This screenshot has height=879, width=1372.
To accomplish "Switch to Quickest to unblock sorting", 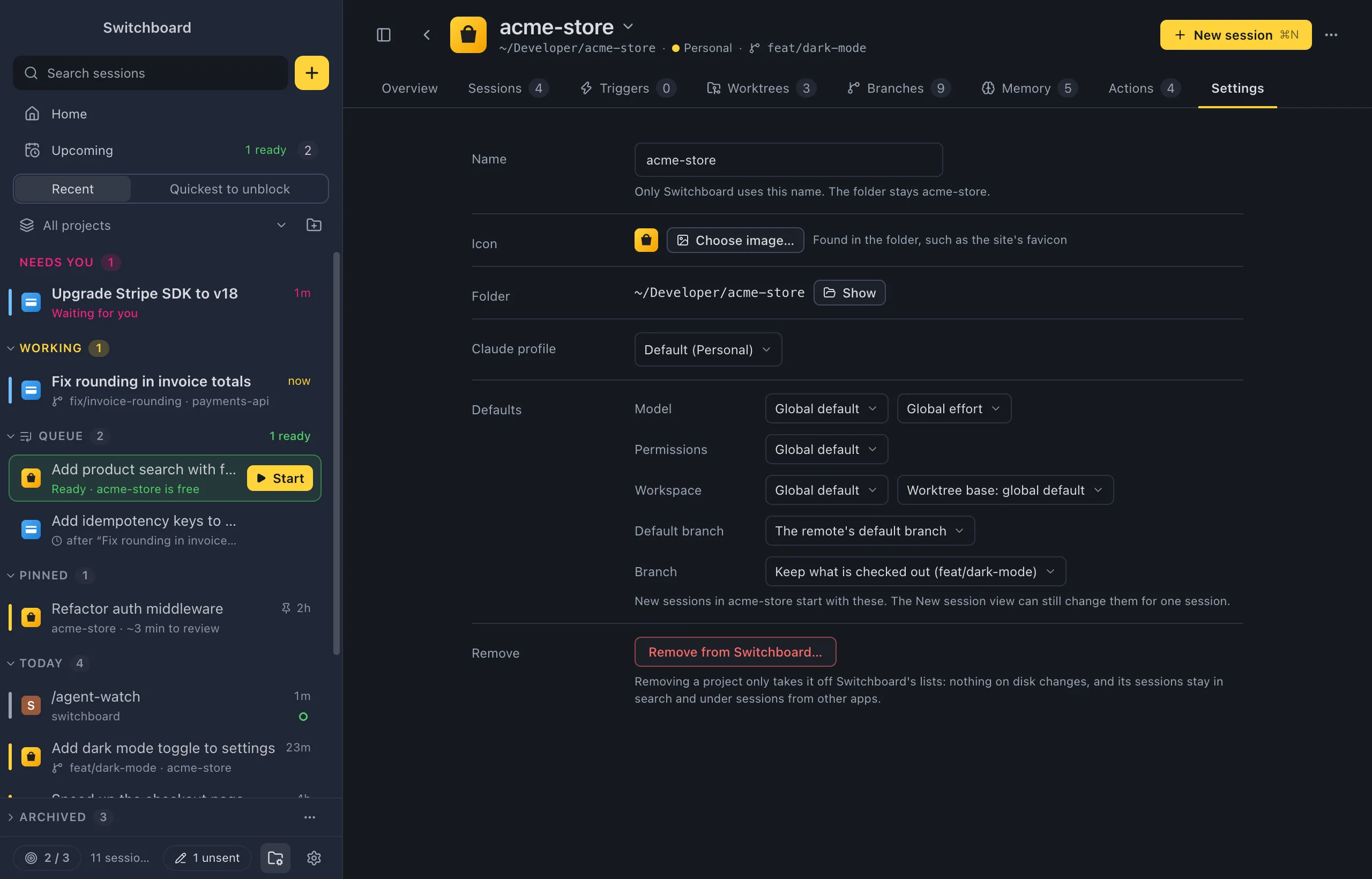I will 229,189.
